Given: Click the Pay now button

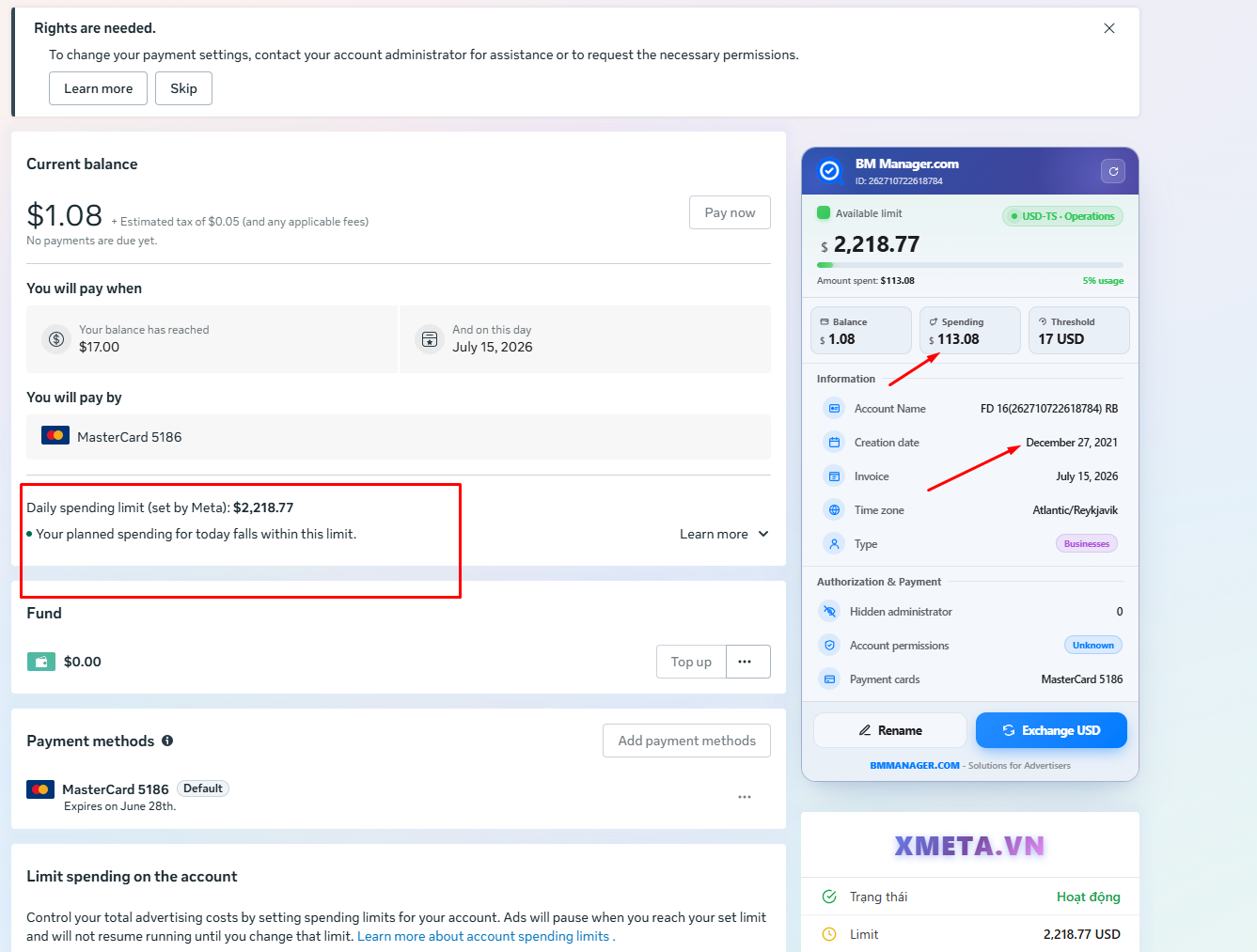Looking at the screenshot, I should click(730, 212).
